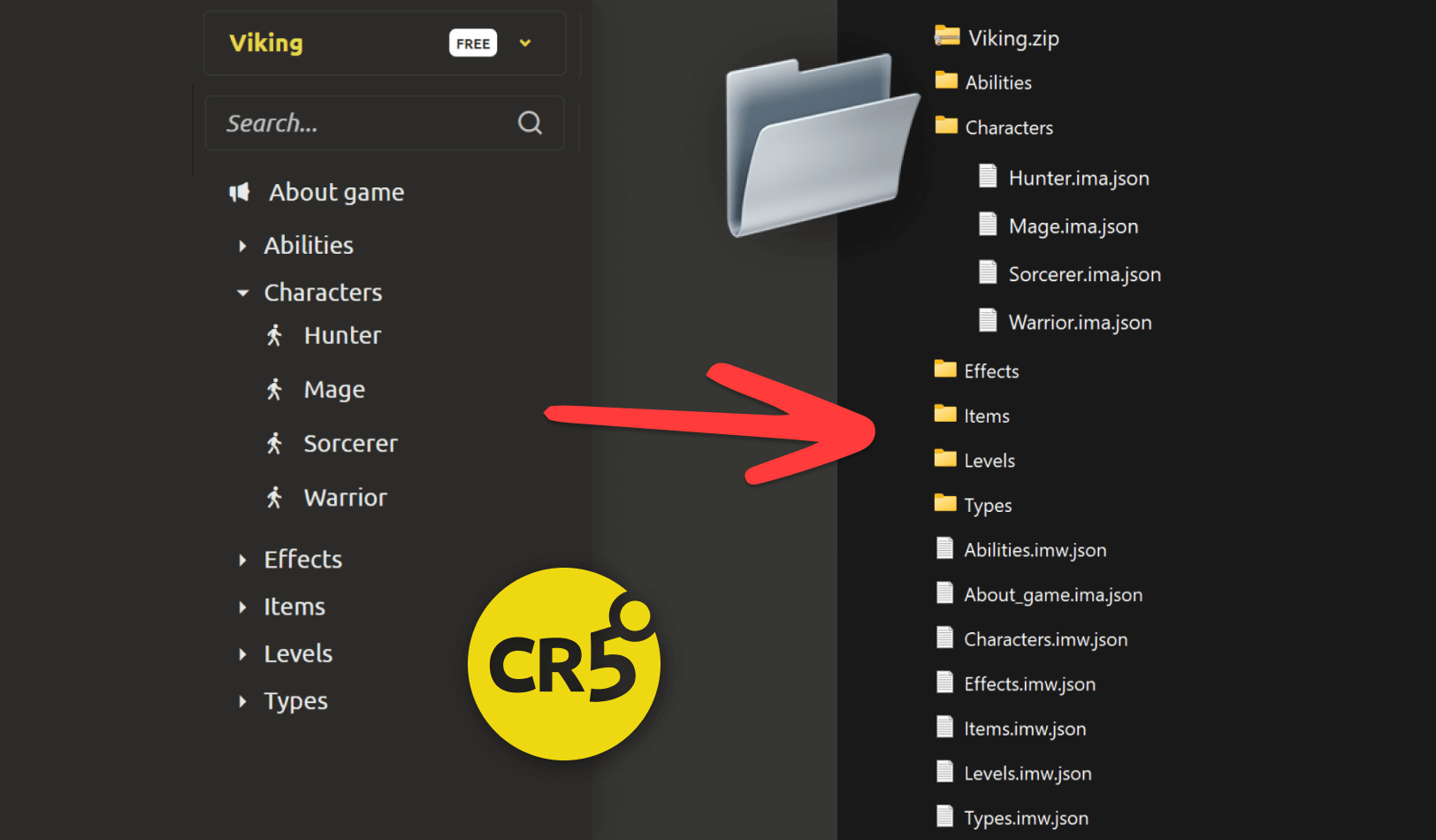Expand the Levels tree arrow

click(242, 654)
